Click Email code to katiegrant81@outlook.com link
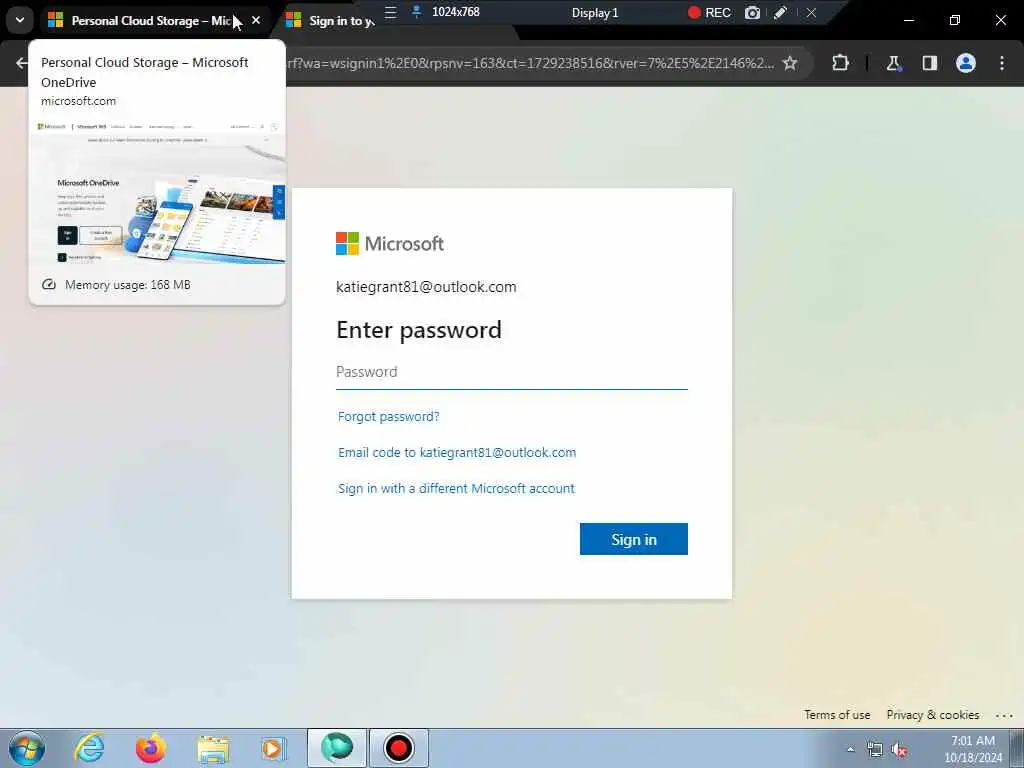This screenshot has height=768, width=1024. coord(457,453)
